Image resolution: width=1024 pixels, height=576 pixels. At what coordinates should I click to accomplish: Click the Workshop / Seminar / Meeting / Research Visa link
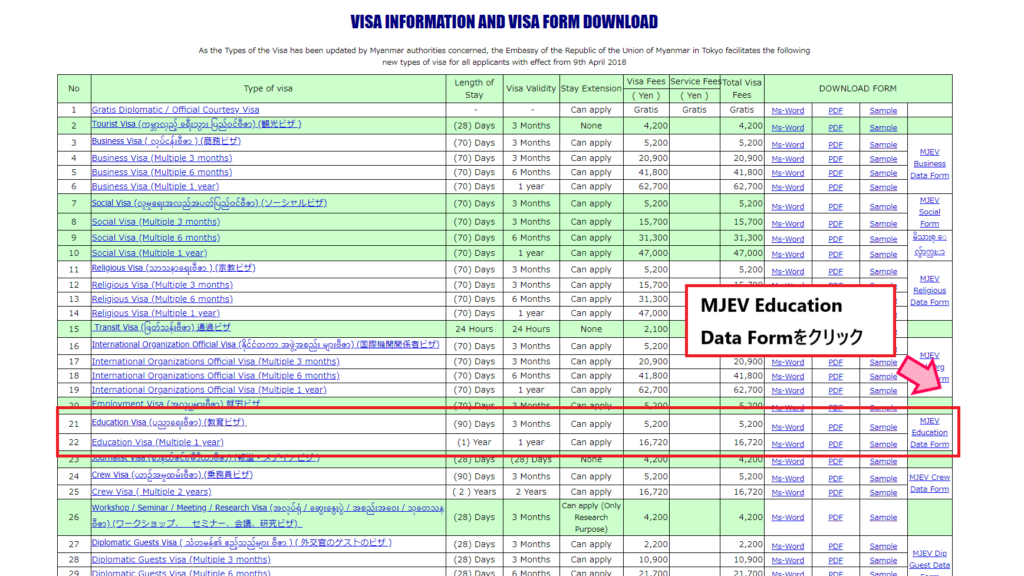coord(200,508)
